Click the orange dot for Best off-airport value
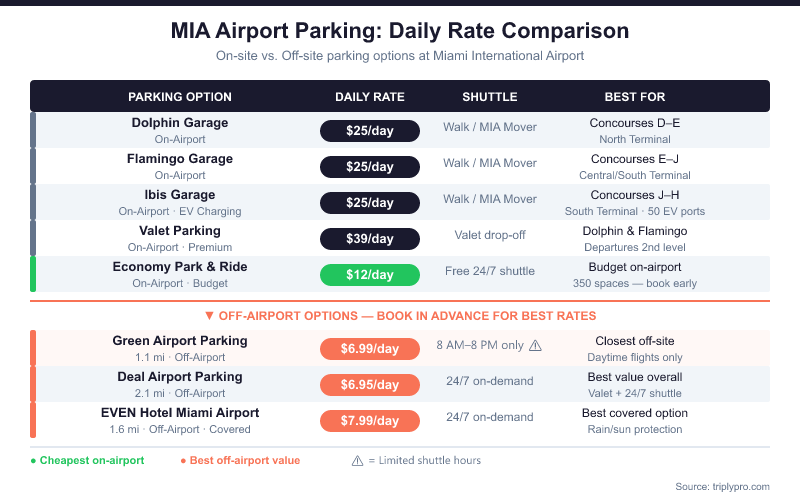The width and height of the screenshot is (800, 500). (x=183, y=460)
